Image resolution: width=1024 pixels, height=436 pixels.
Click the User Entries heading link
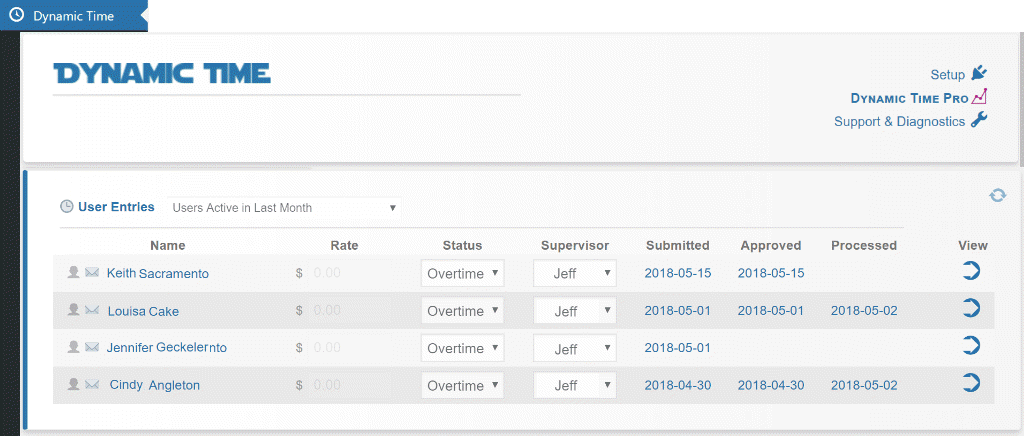pos(116,207)
